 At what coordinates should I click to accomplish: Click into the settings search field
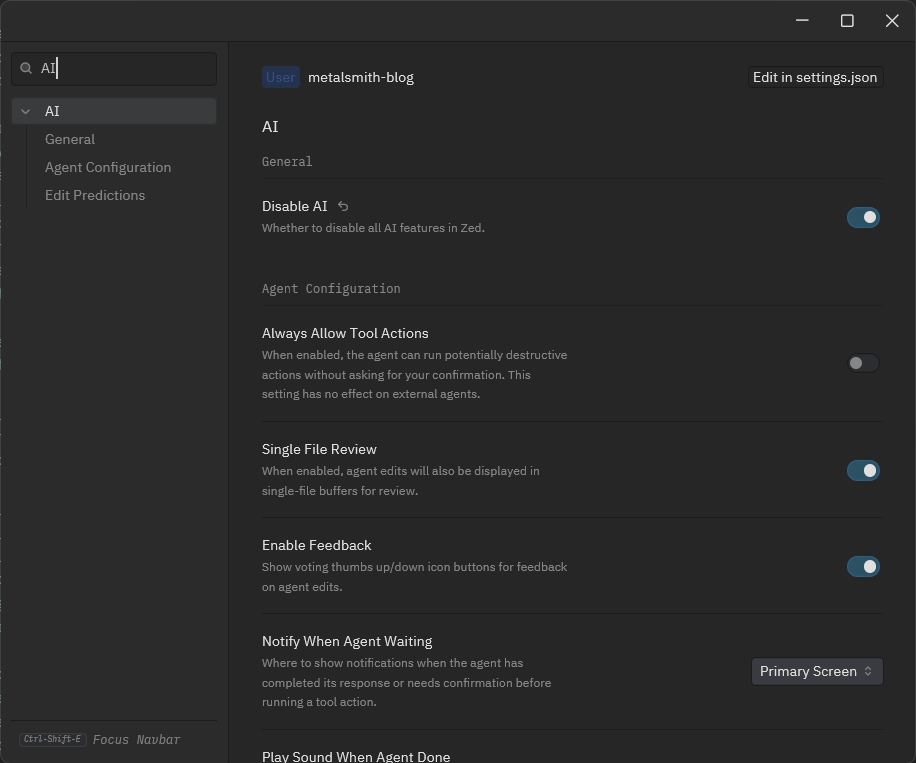[x=125, y=69]
